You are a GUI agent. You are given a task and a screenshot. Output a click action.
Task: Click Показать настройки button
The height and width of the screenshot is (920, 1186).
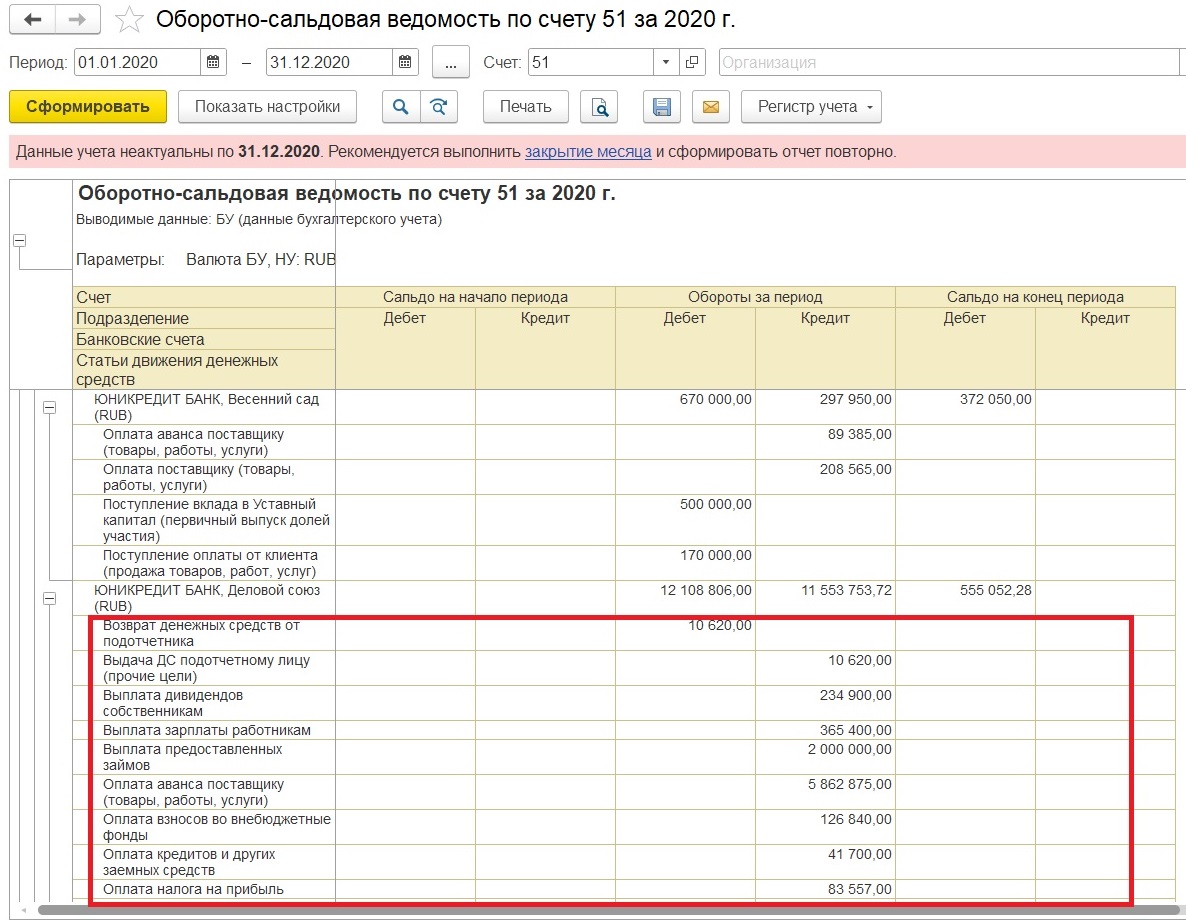(x=267, y=107)
